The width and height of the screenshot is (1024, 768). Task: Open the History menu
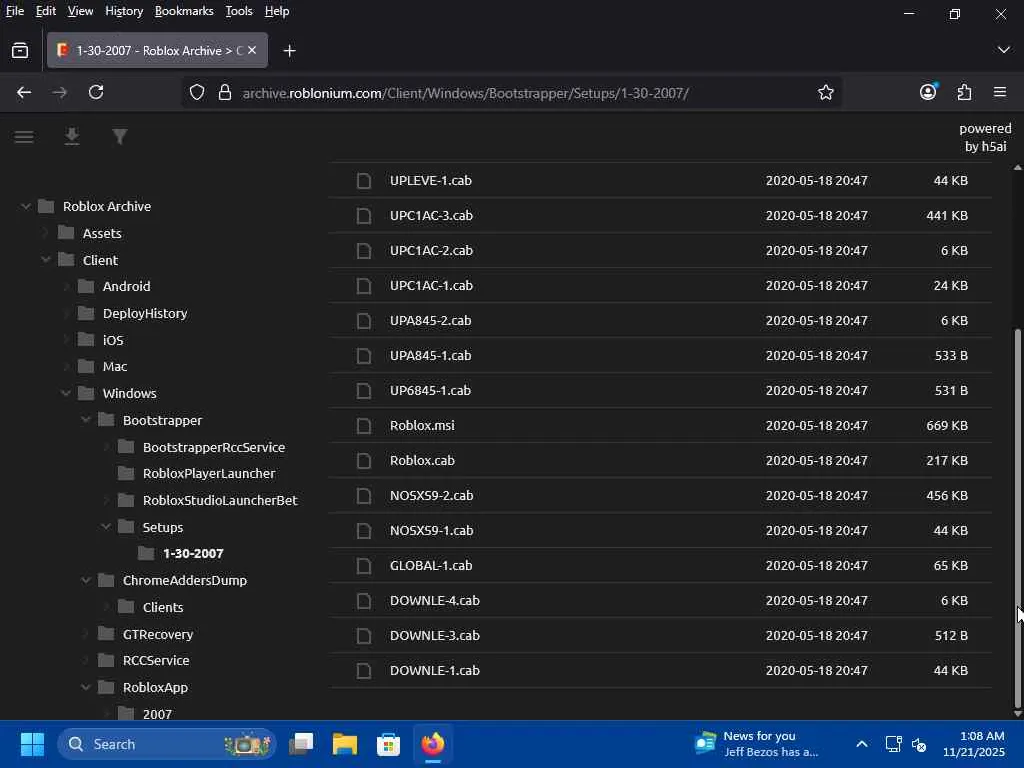point(124,11)
